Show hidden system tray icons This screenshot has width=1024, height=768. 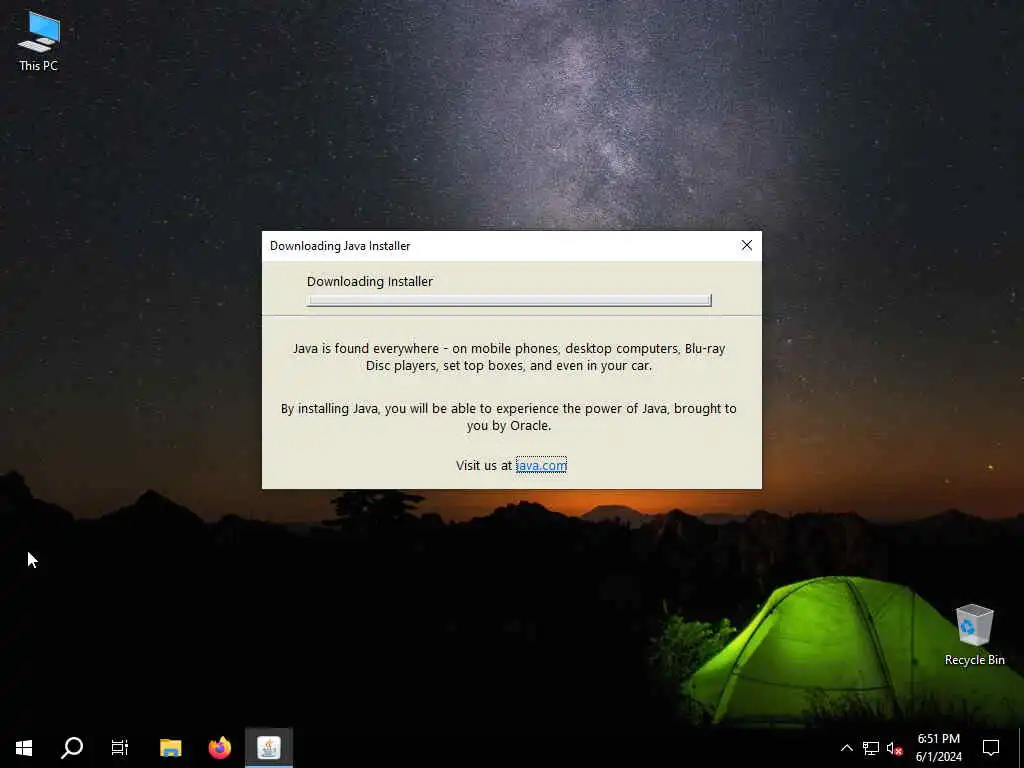[x=846, y=748]
